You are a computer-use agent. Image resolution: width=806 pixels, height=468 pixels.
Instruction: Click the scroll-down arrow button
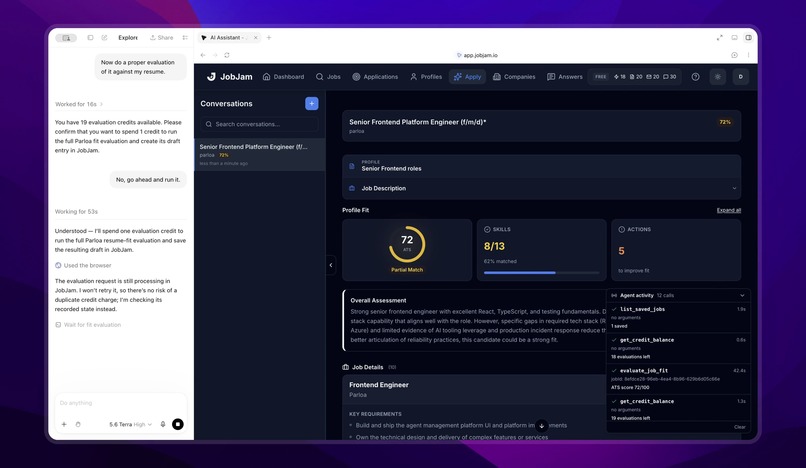[541, 425]
